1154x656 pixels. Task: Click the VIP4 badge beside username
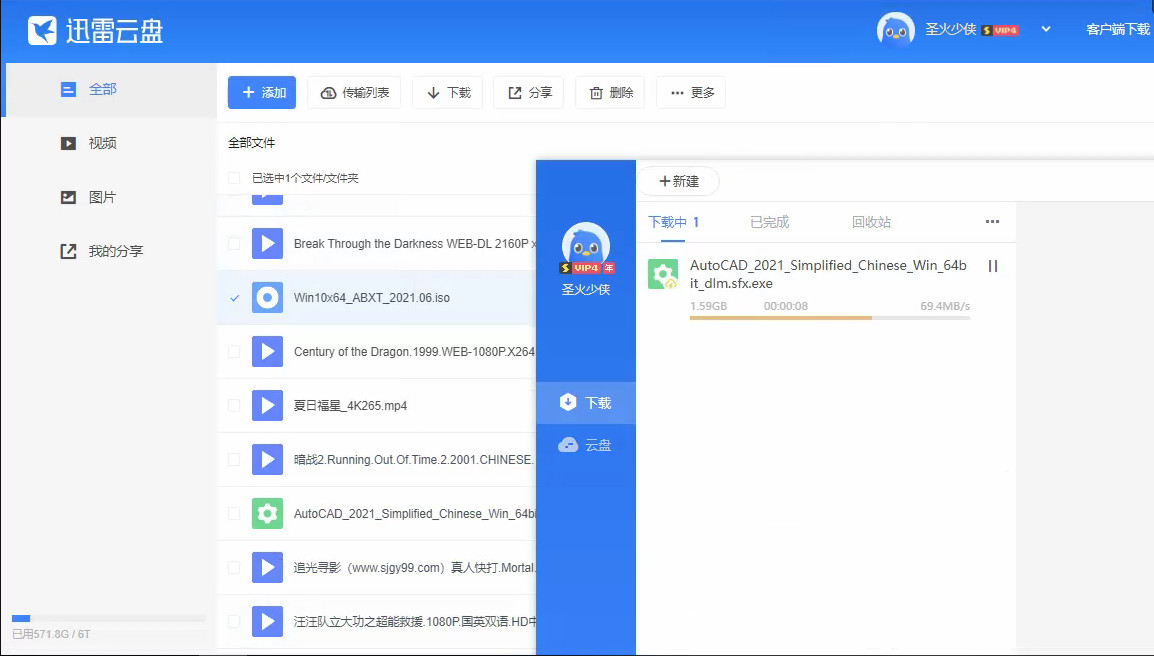click(1000, 30)
